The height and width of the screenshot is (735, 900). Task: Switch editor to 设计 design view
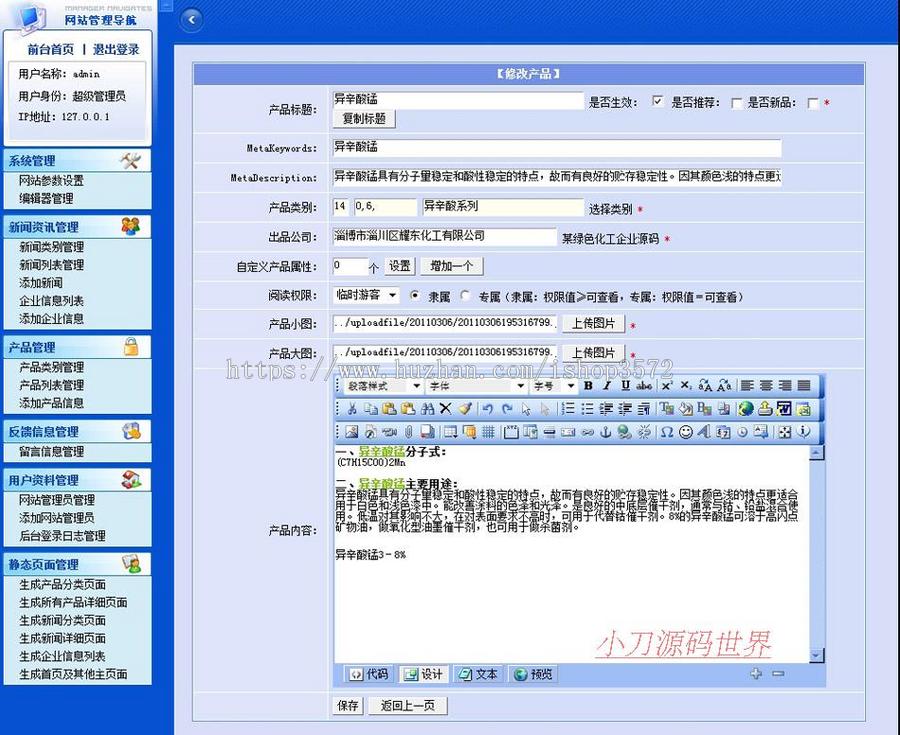(x=424, y=674)
